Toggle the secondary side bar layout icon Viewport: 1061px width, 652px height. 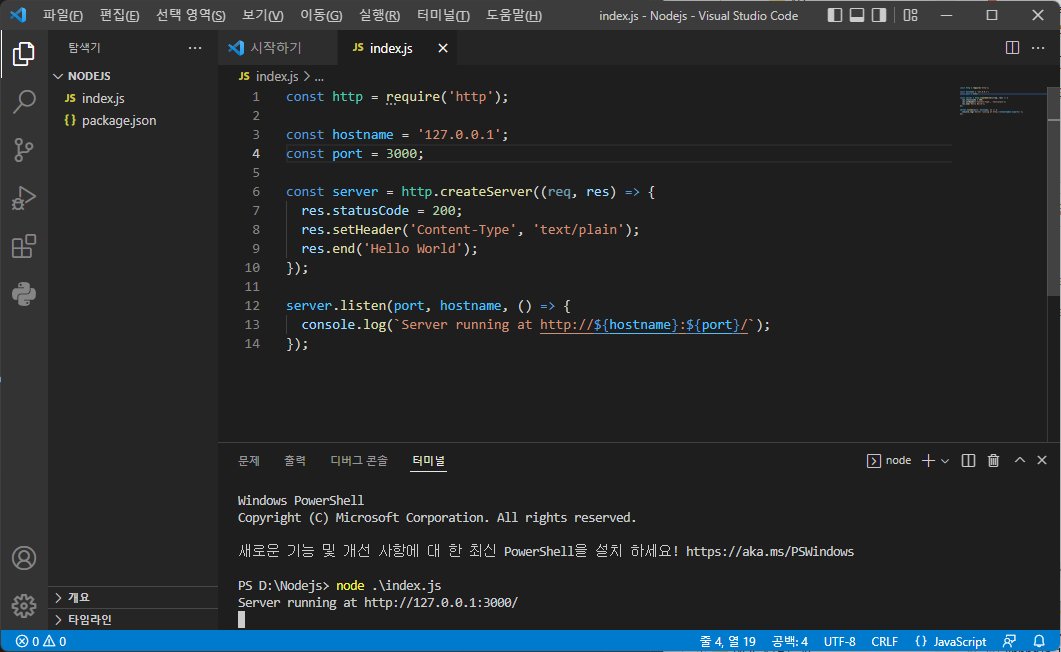point(878,15)
